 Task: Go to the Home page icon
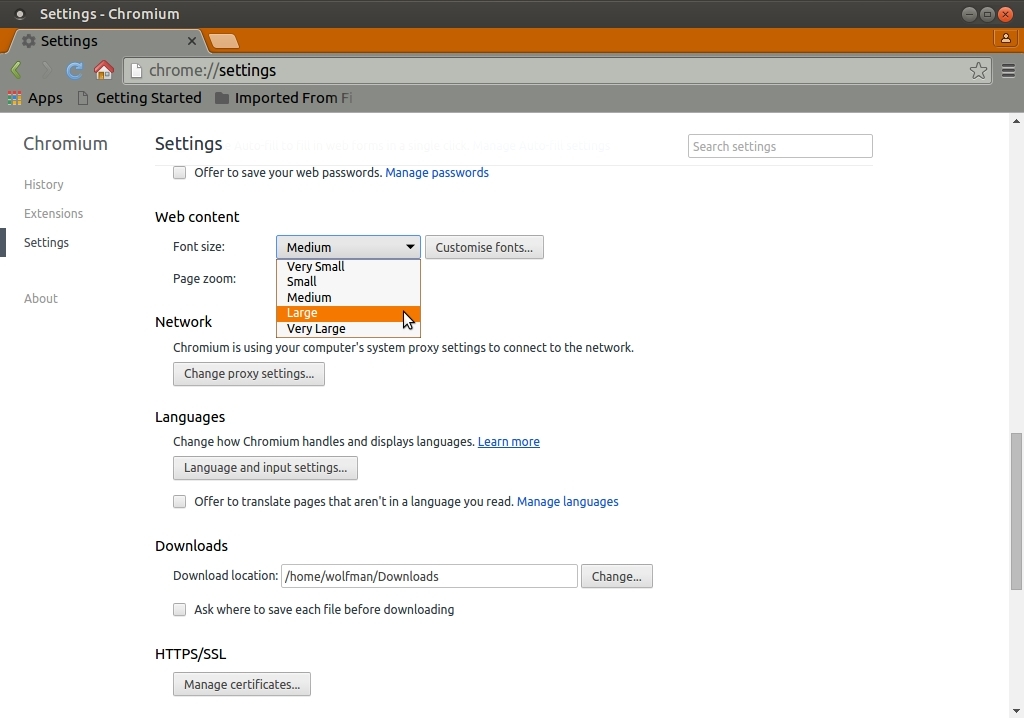[x=103, y=70]
